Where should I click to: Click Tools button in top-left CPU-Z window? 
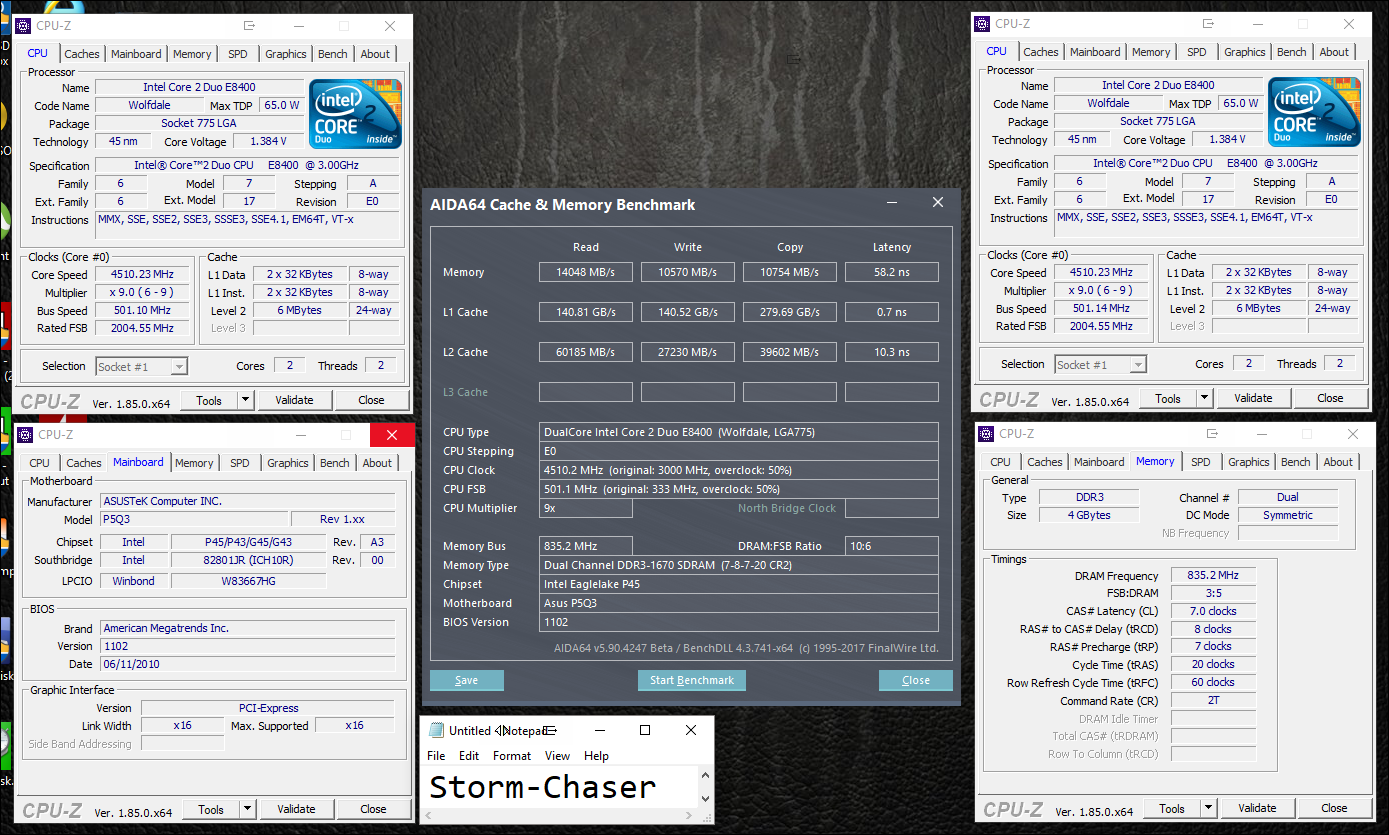tap(209, 400)
